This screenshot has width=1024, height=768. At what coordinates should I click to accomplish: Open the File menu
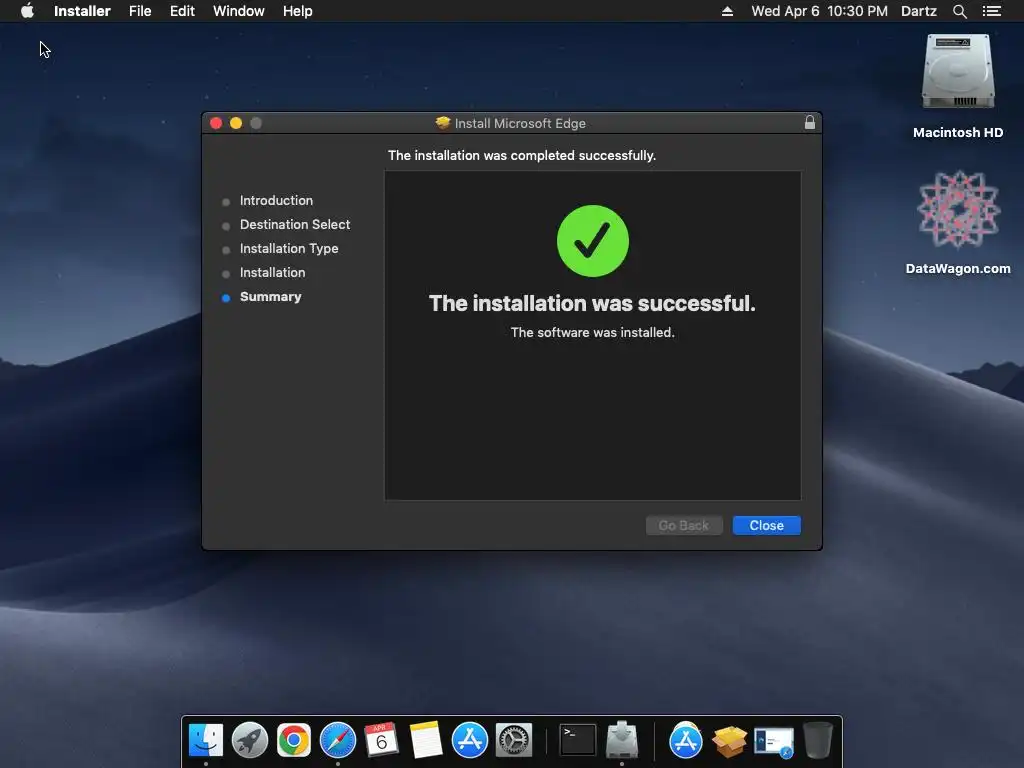[x=140, y=11]
